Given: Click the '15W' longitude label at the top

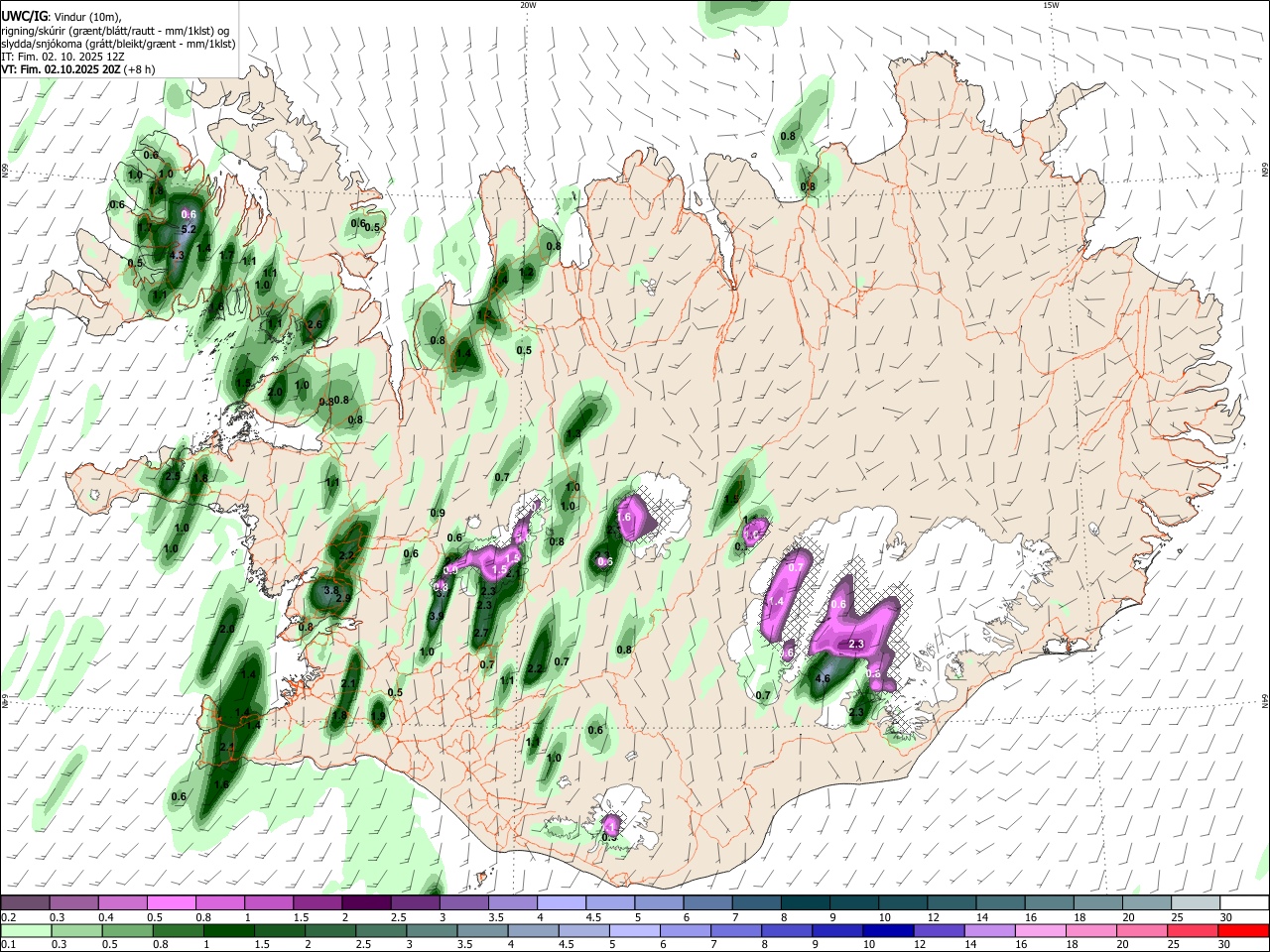Looking at the screenshot, I should 1051,5.
